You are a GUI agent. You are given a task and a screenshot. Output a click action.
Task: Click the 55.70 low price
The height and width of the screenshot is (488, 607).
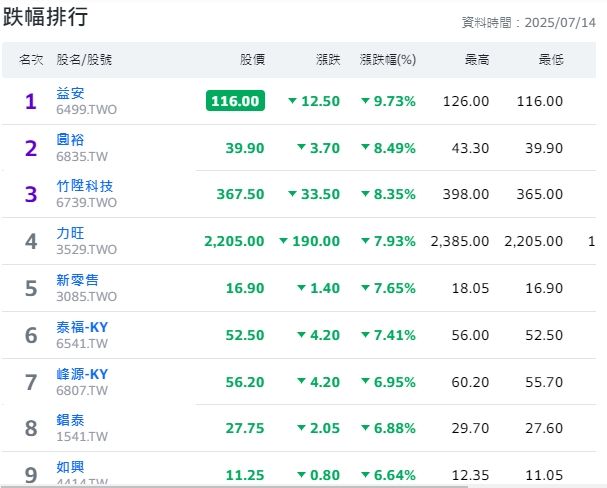[544, 382]
